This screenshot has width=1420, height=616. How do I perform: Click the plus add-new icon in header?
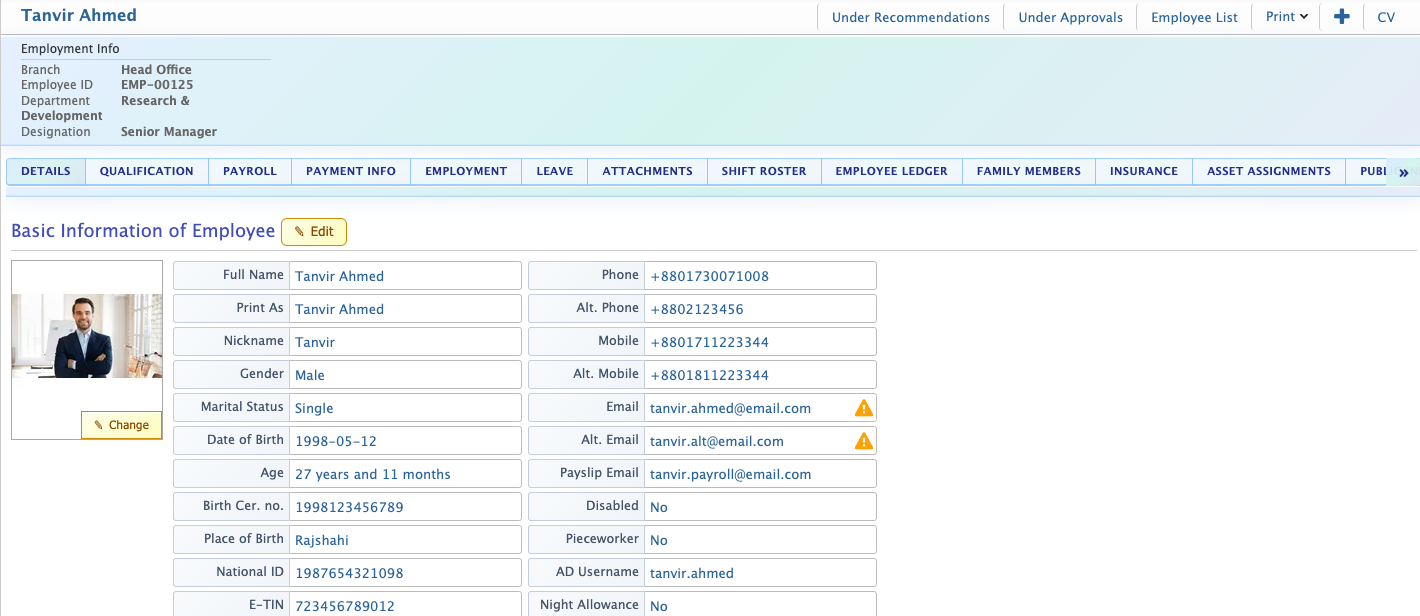tap(1341, 17)
